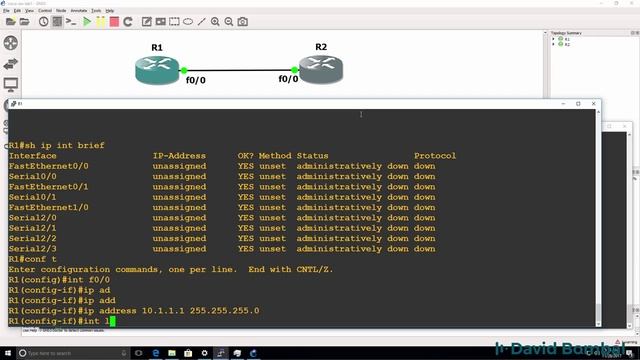
Task: Start all devices with green play button
Action: coord(87,22)
